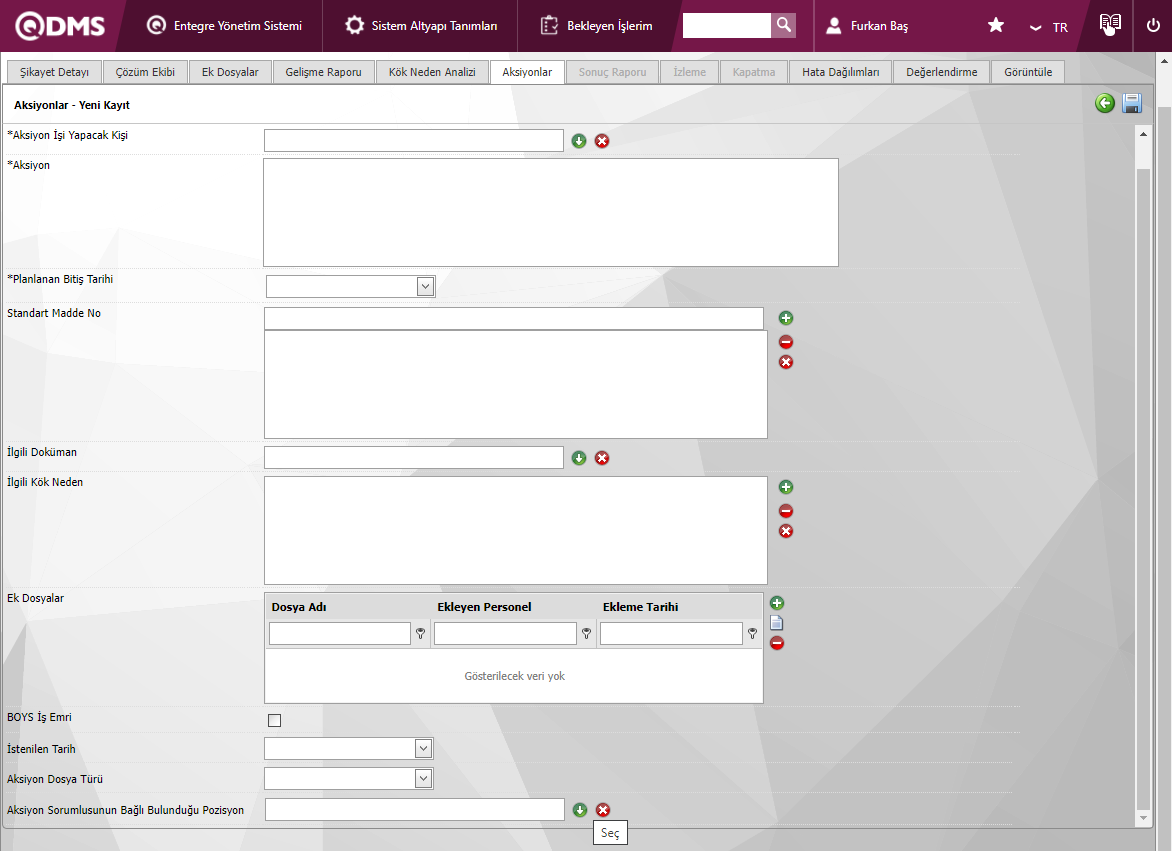Switch to Hata Dağılımları tab
Image resolution: width=1172 pixels, height=851 pixels.
tap(841, 72)
